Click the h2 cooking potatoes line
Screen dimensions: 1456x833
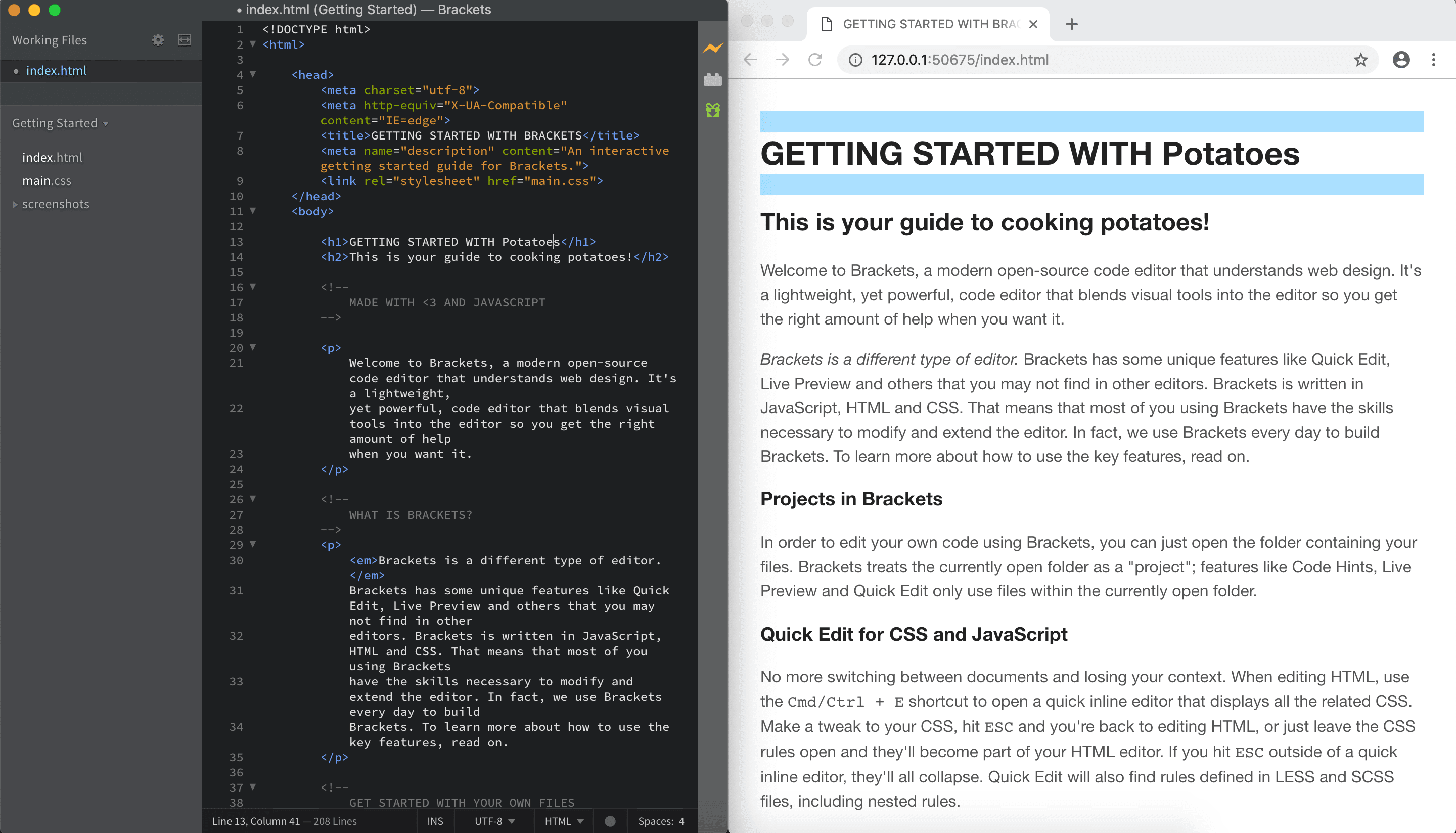(494, 257)
